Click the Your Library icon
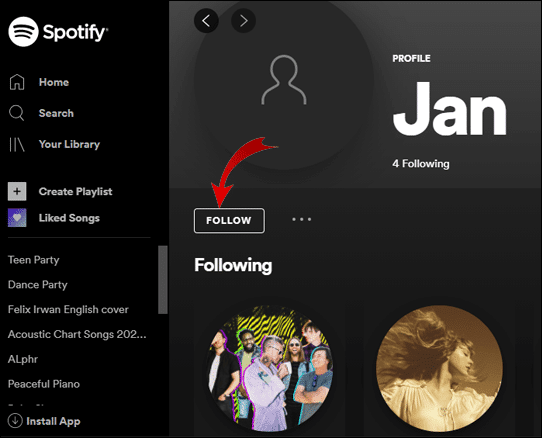This screenshot has height=438, width=542. (x=17, y=144)
